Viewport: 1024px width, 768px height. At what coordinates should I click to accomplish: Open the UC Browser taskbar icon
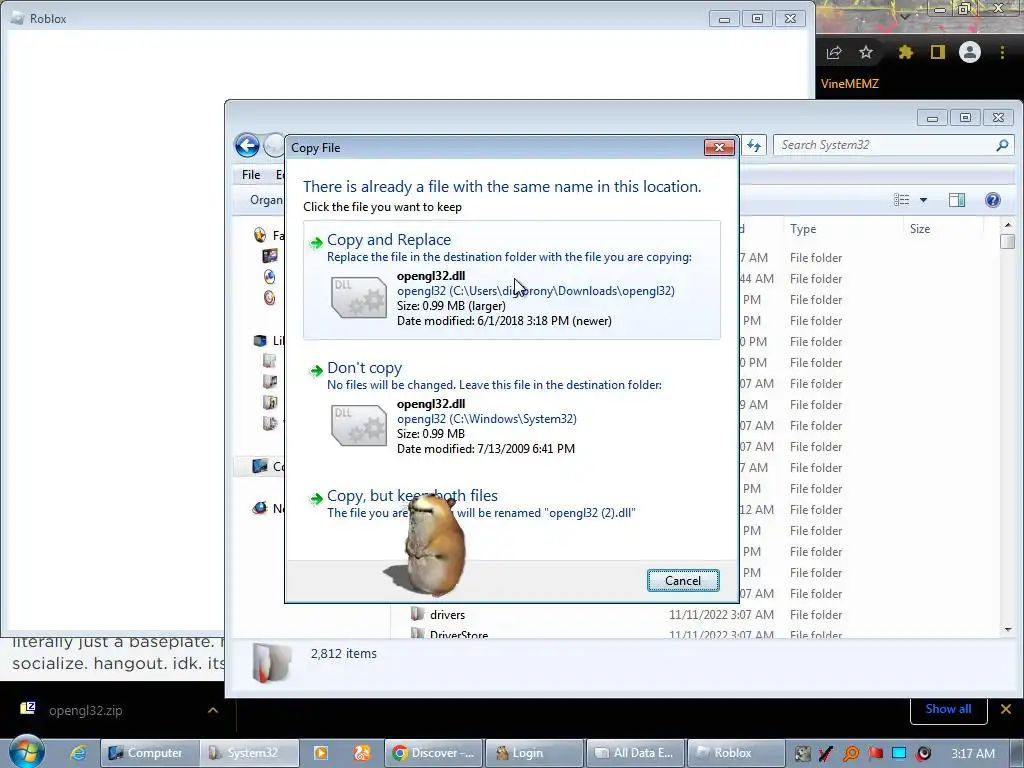point(362,753)
